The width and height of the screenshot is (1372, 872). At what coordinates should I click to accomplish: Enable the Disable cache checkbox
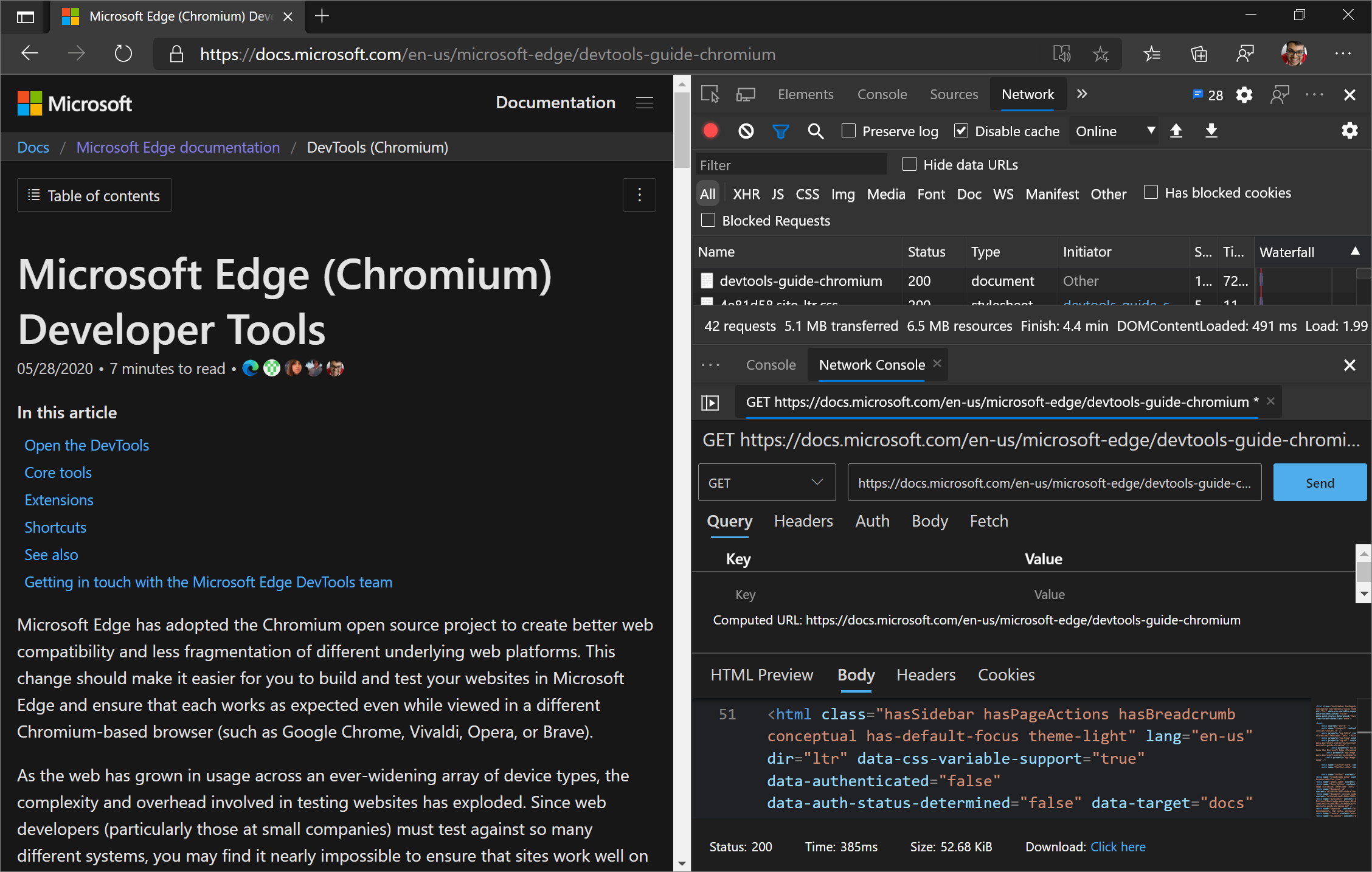(958, 131)
